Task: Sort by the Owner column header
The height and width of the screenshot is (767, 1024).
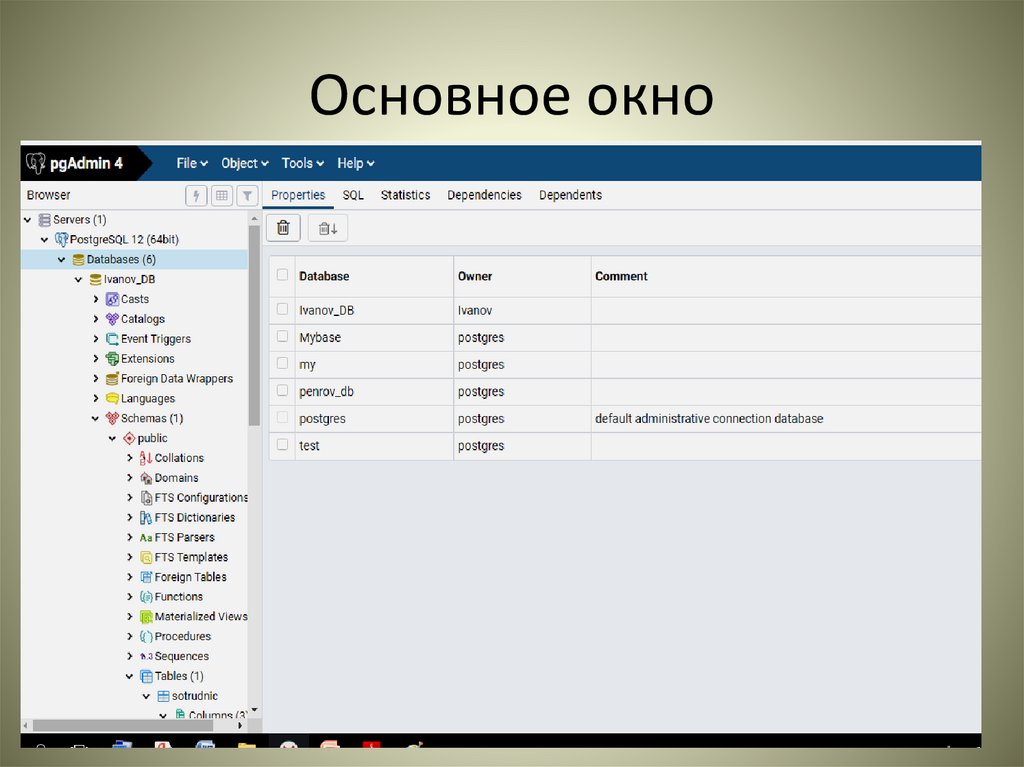Action: (x=475, y=276)
